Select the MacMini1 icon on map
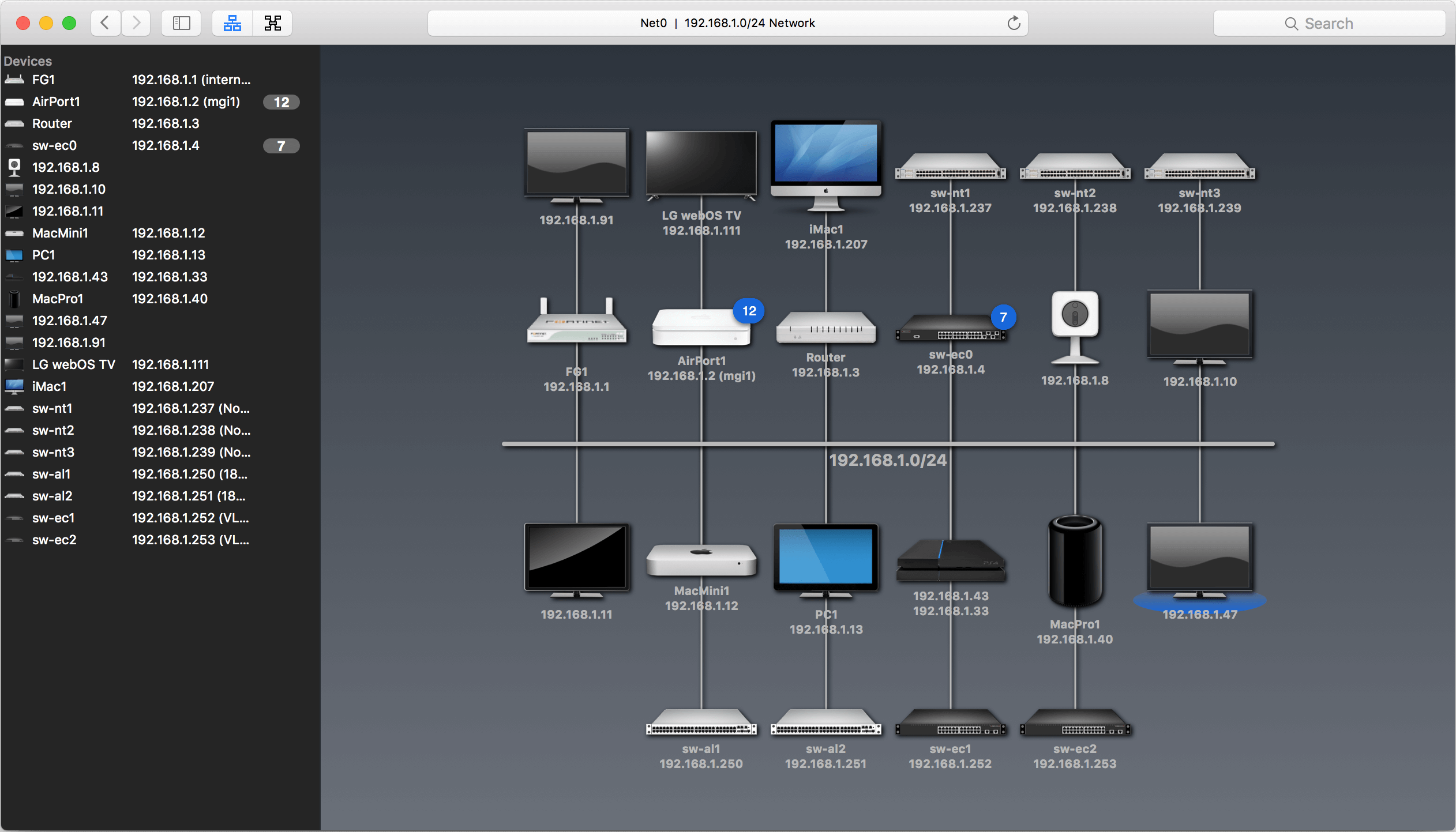The width and height of the screenshot is (1456, 832). tap(701, 560)
